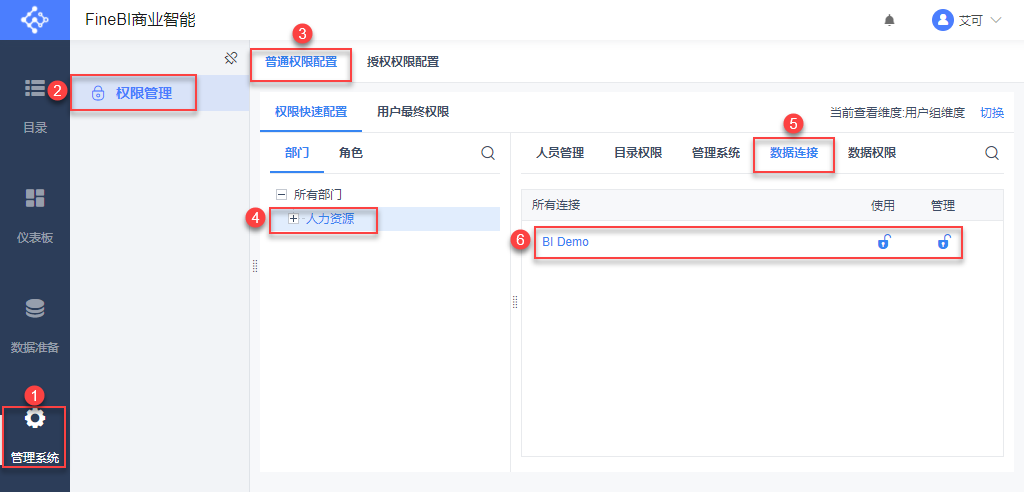Open the 艾可 user dropdown arrow
This screenshot has height=492, width=1024.
pyautogui.click(x=995, y=20)
